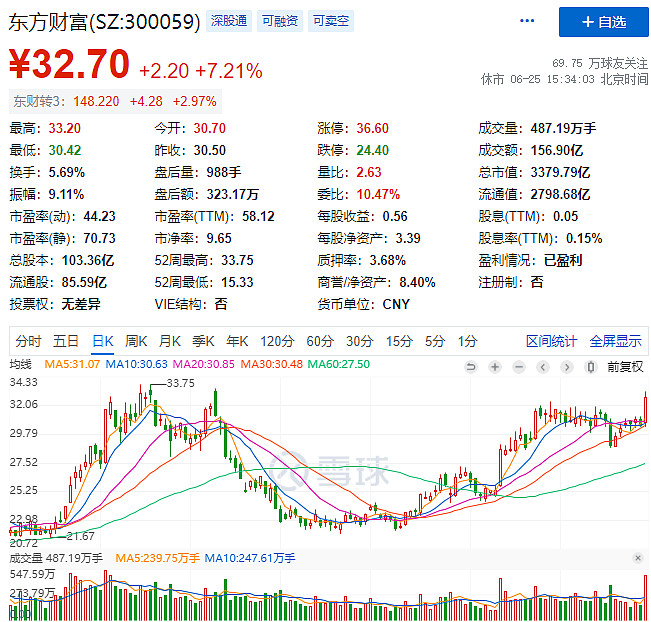Click the reset/undo chart view icon
Viewport: 651px width, 622px height.
point(471,367)
